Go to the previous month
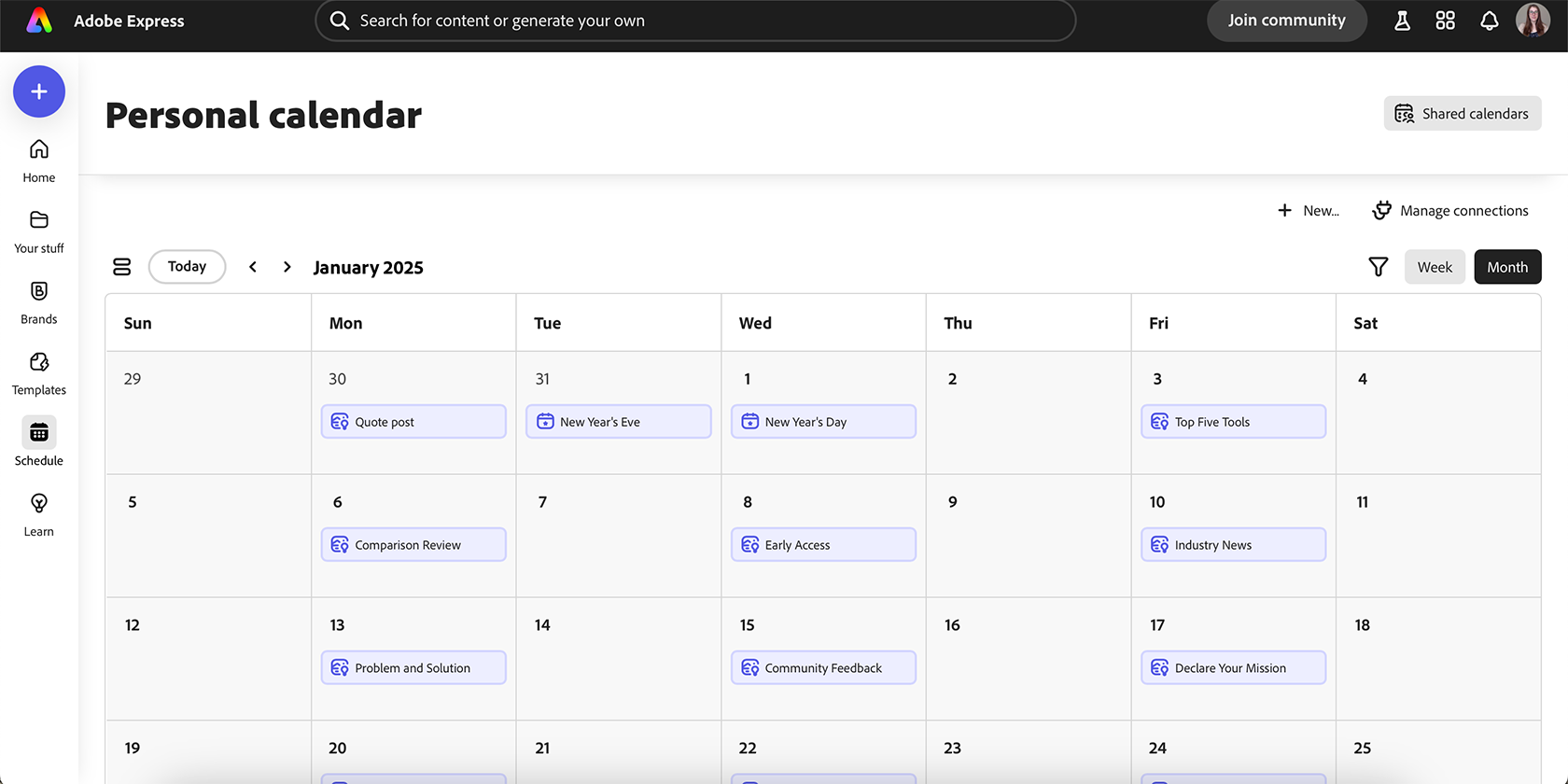The height and width of the screenshot is (784, 1568). 253,267
